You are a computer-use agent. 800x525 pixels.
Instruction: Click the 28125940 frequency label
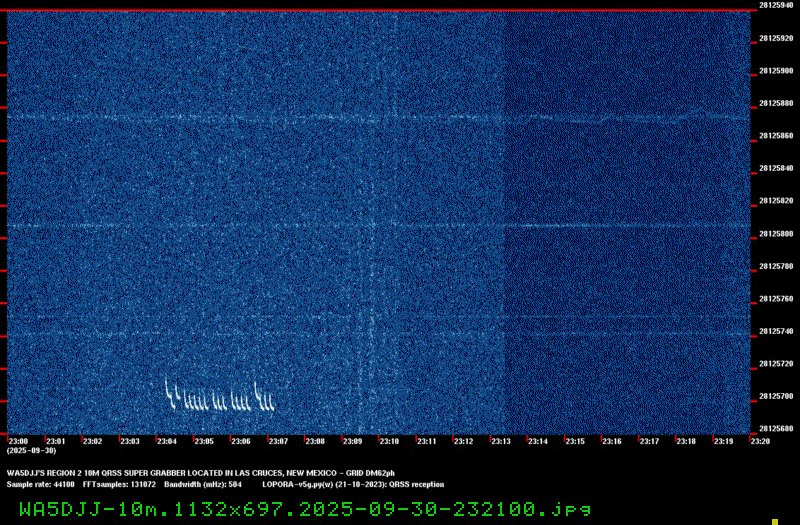pyautogui.click(x=776, y=5)
